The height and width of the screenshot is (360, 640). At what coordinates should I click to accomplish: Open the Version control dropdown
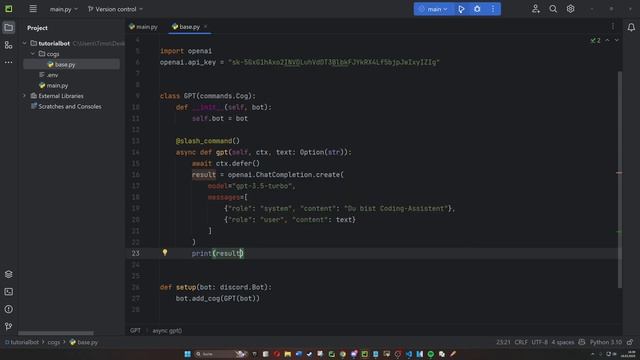pyautogui.click(x=116, y=9)
